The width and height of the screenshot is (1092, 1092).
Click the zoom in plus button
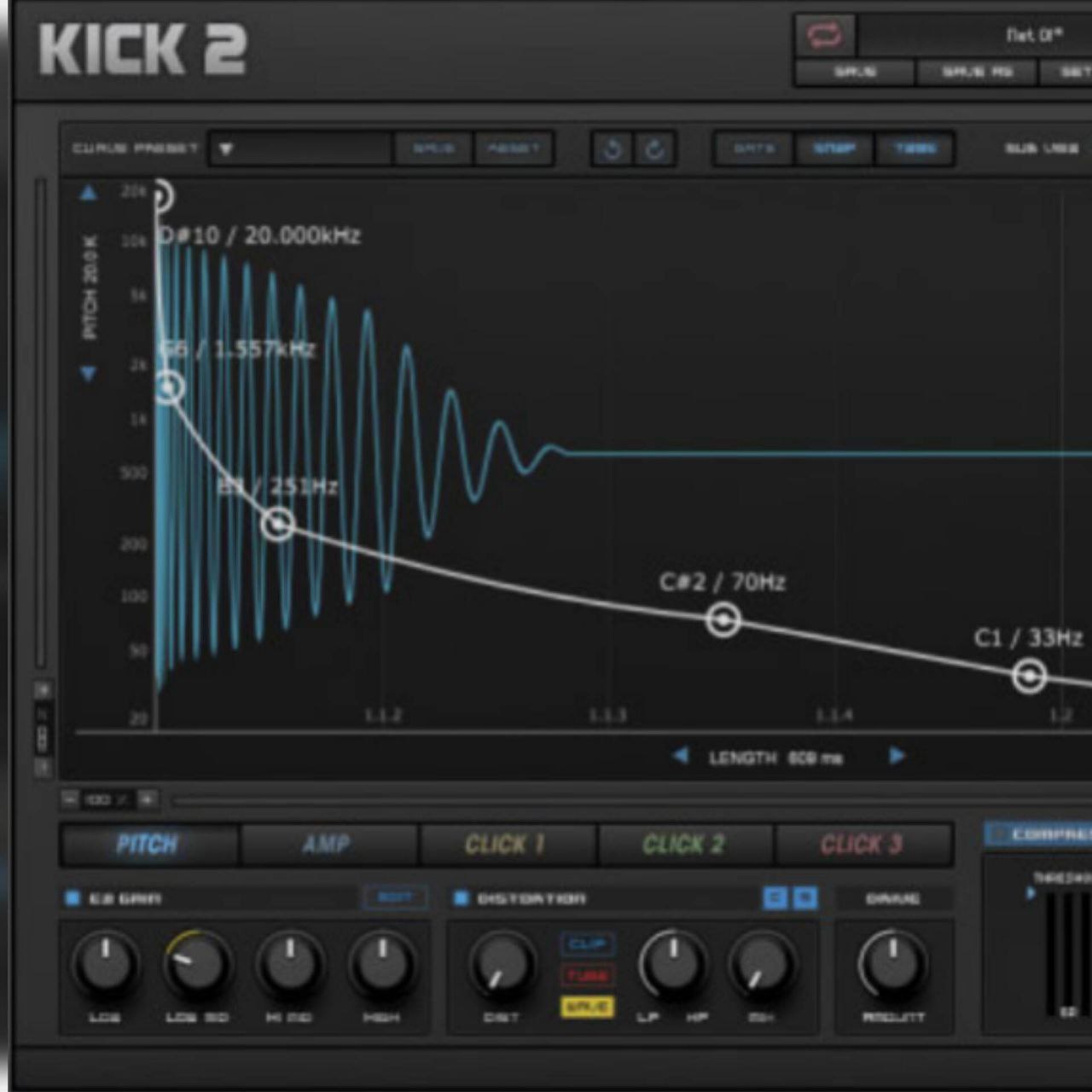click(147, 799)
